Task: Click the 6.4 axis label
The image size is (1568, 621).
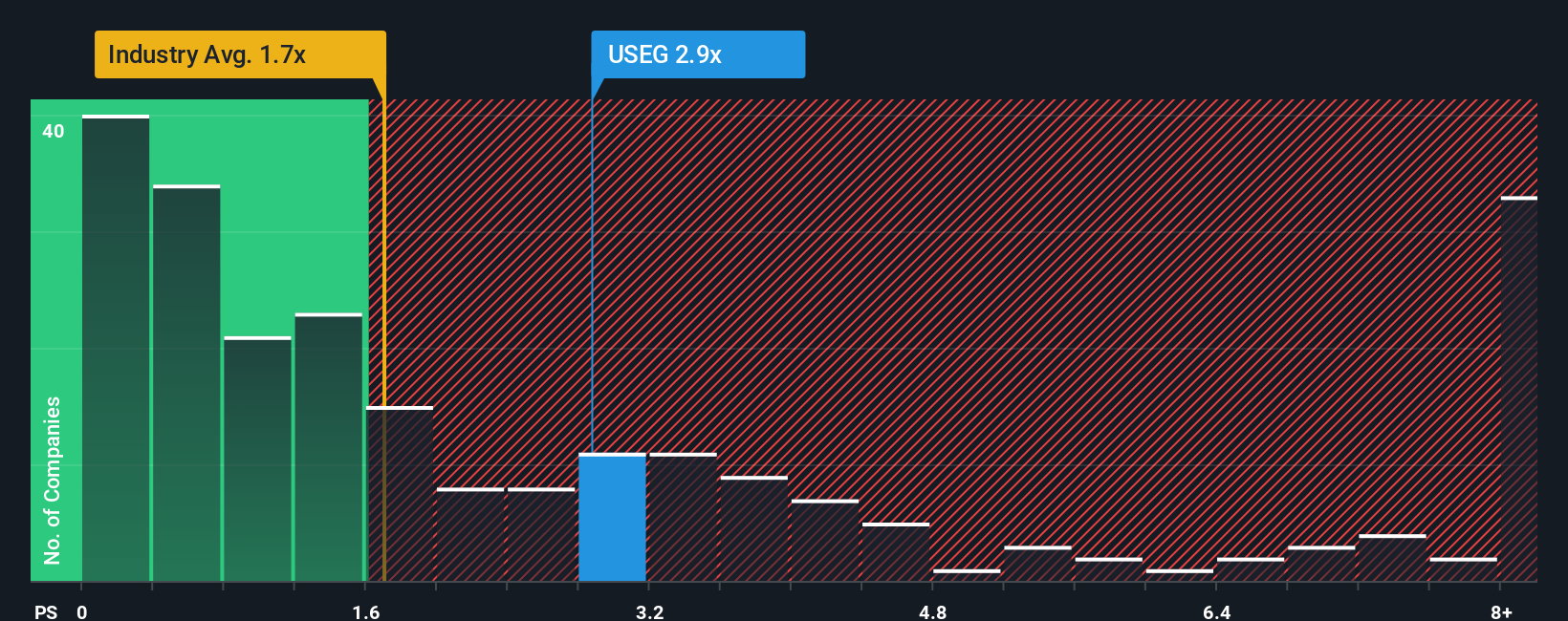Action: tap(1217, 611)
